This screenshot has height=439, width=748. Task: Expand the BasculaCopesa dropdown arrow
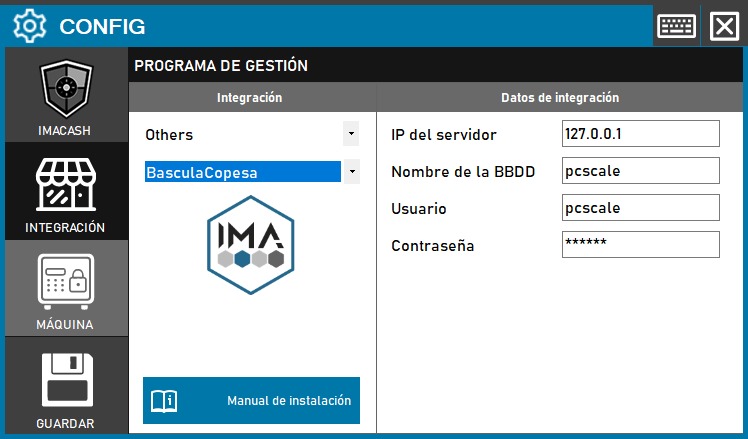[x=350, y=172]
